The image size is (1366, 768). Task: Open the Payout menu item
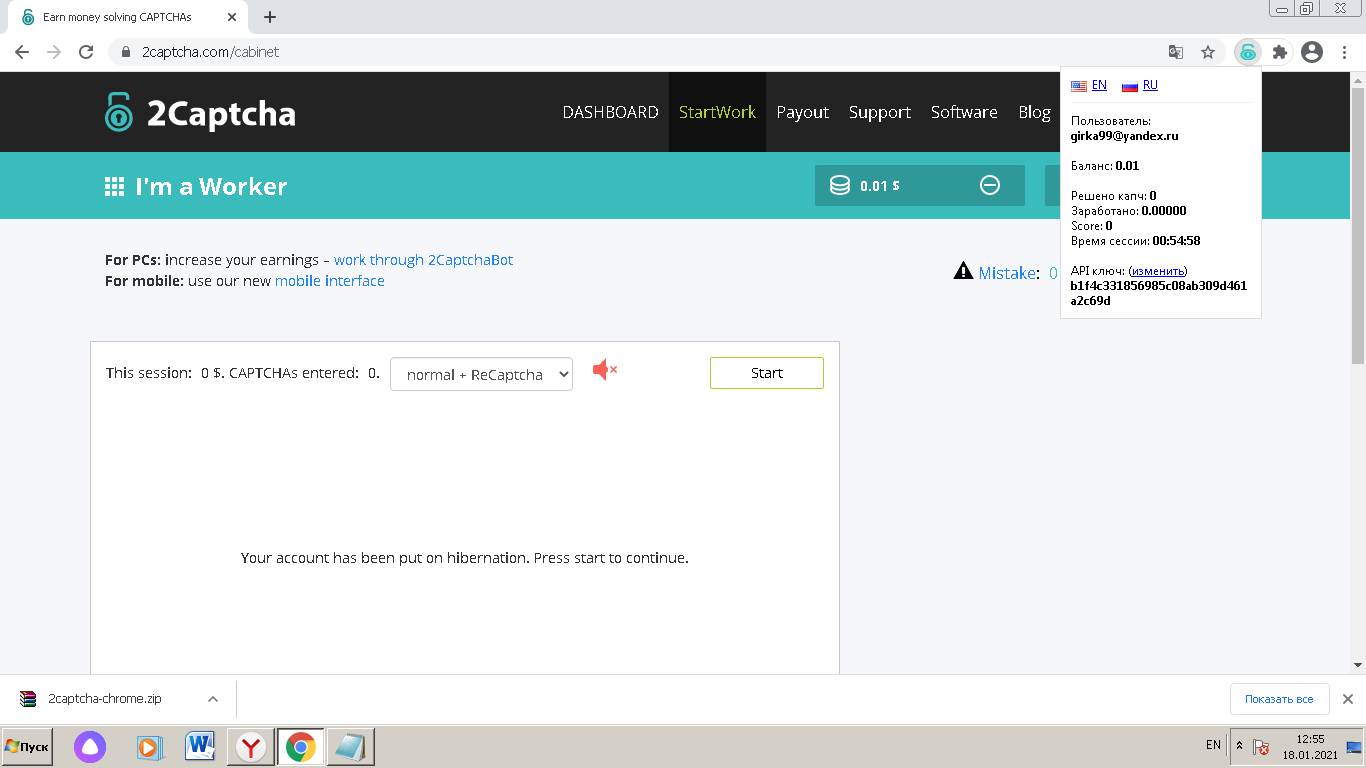(803, 112)
